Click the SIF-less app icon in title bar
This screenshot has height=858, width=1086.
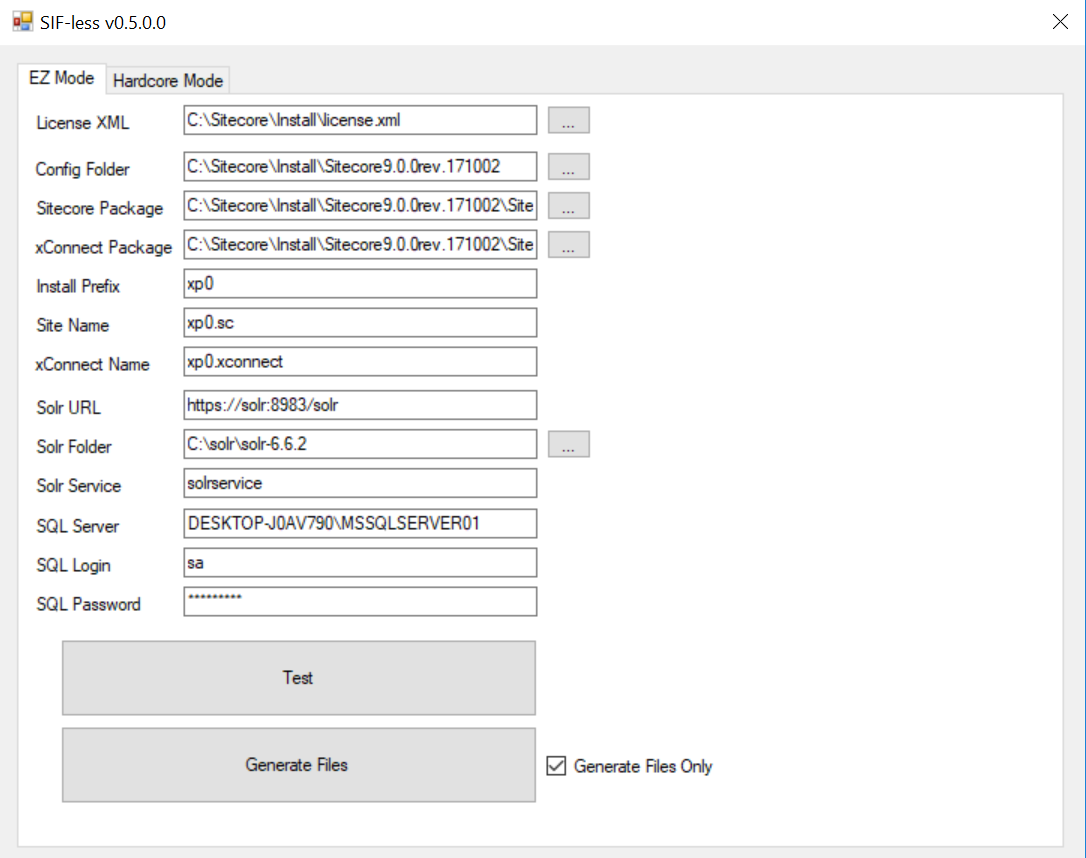coord(22,21)
